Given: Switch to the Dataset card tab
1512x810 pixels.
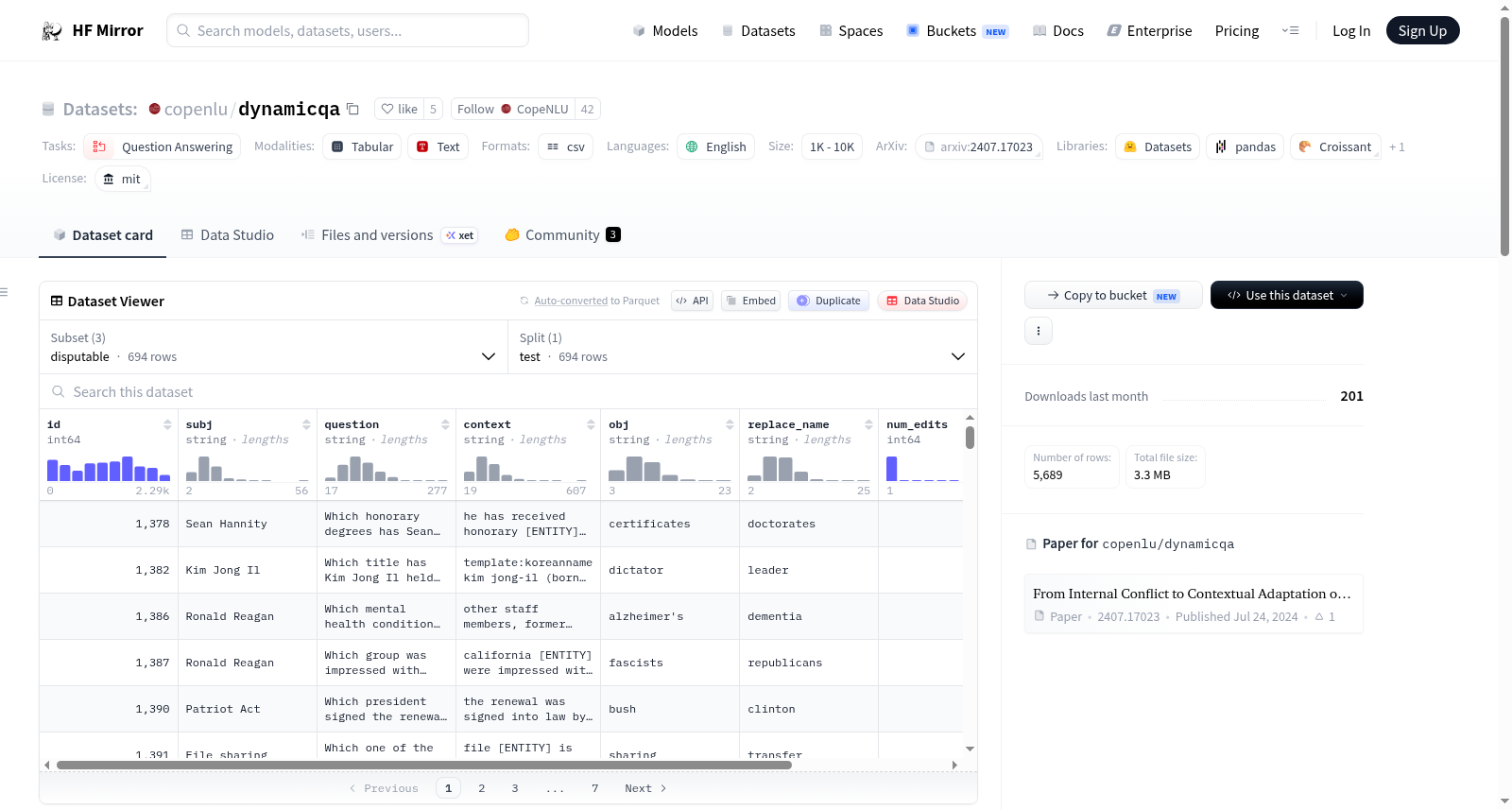Looking at the screenshot, I should click(102, 235).
